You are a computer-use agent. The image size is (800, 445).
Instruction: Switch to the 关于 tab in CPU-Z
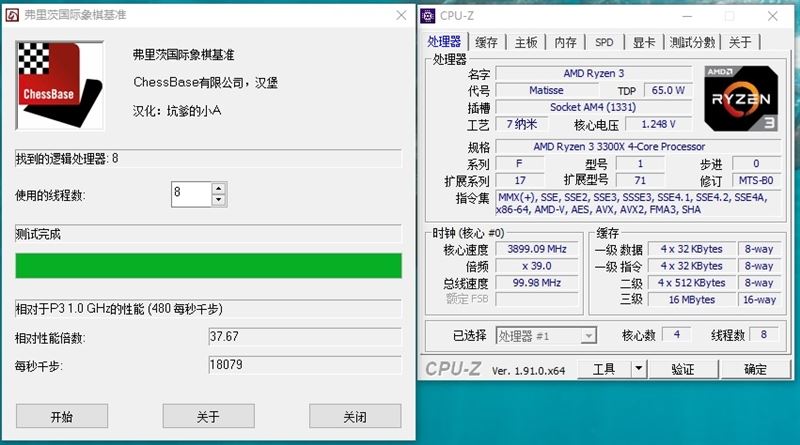click(740, 42)
